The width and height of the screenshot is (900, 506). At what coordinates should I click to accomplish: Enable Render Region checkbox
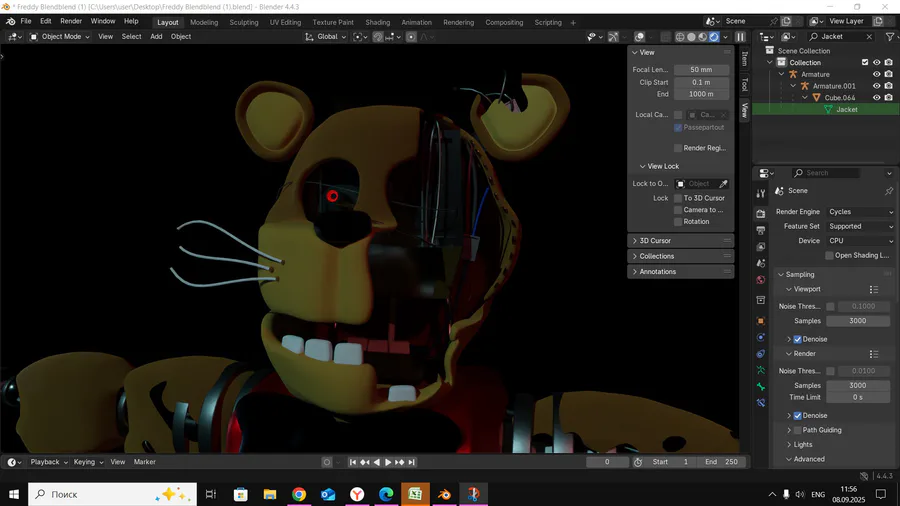tap(678, 148)
